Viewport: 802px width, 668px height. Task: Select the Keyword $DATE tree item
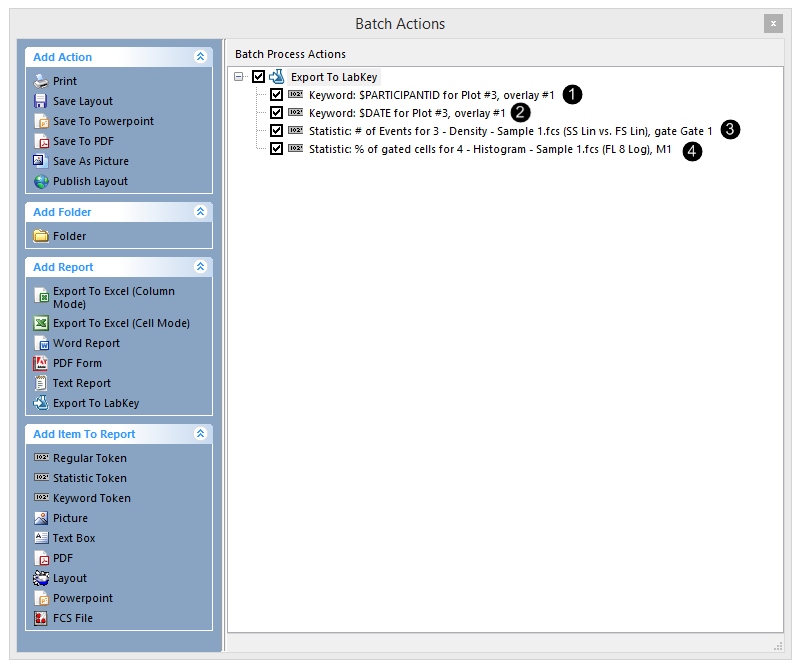tap(407, 113)
